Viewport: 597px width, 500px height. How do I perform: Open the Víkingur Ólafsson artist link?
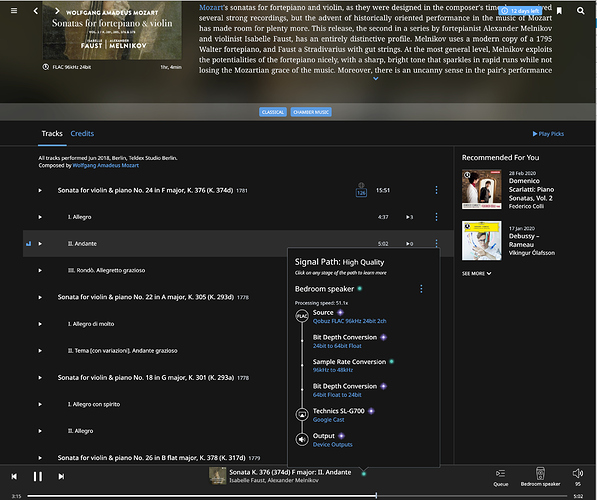(x=532, y=253)
